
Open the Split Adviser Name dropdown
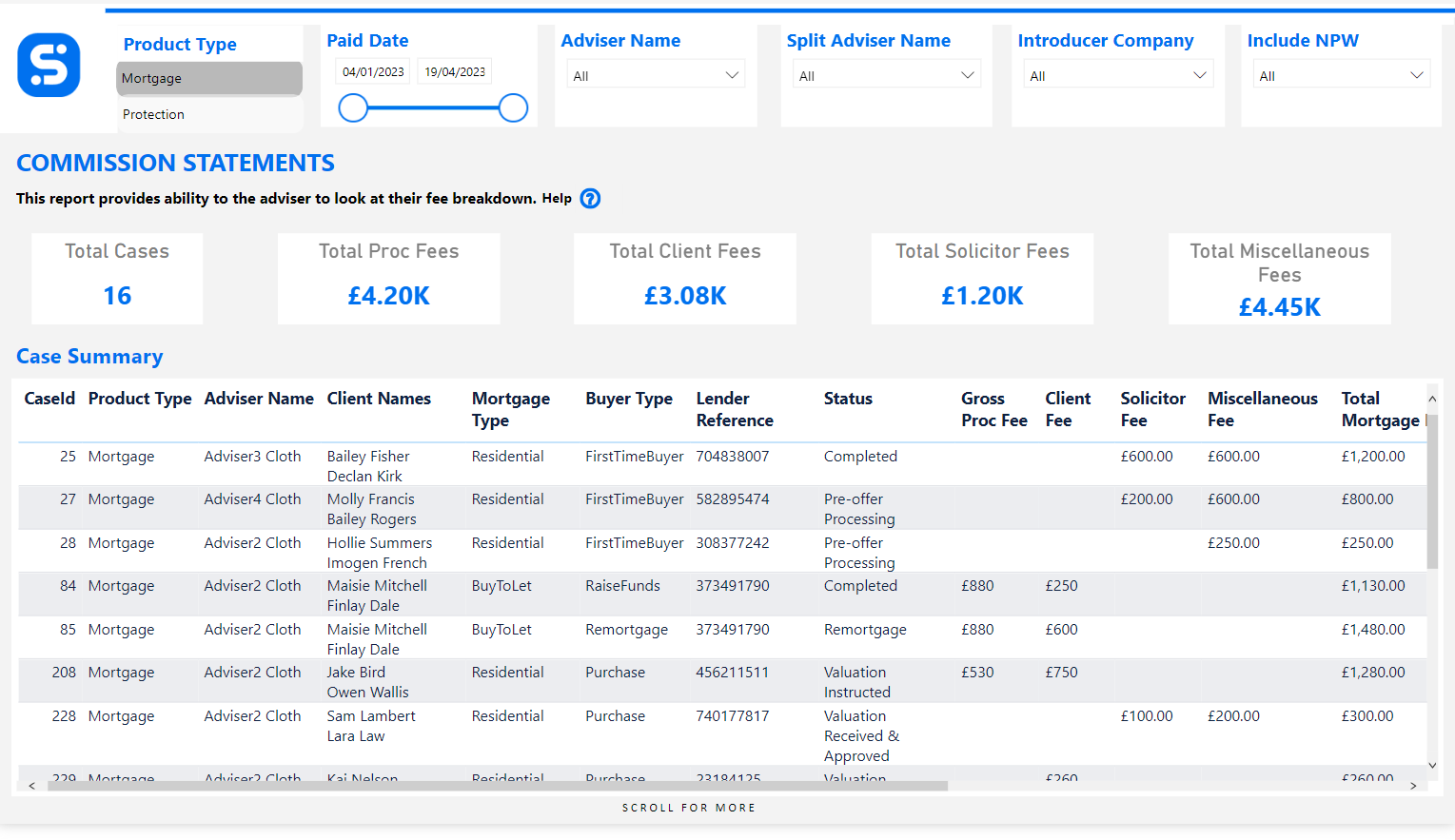(887, 75)
